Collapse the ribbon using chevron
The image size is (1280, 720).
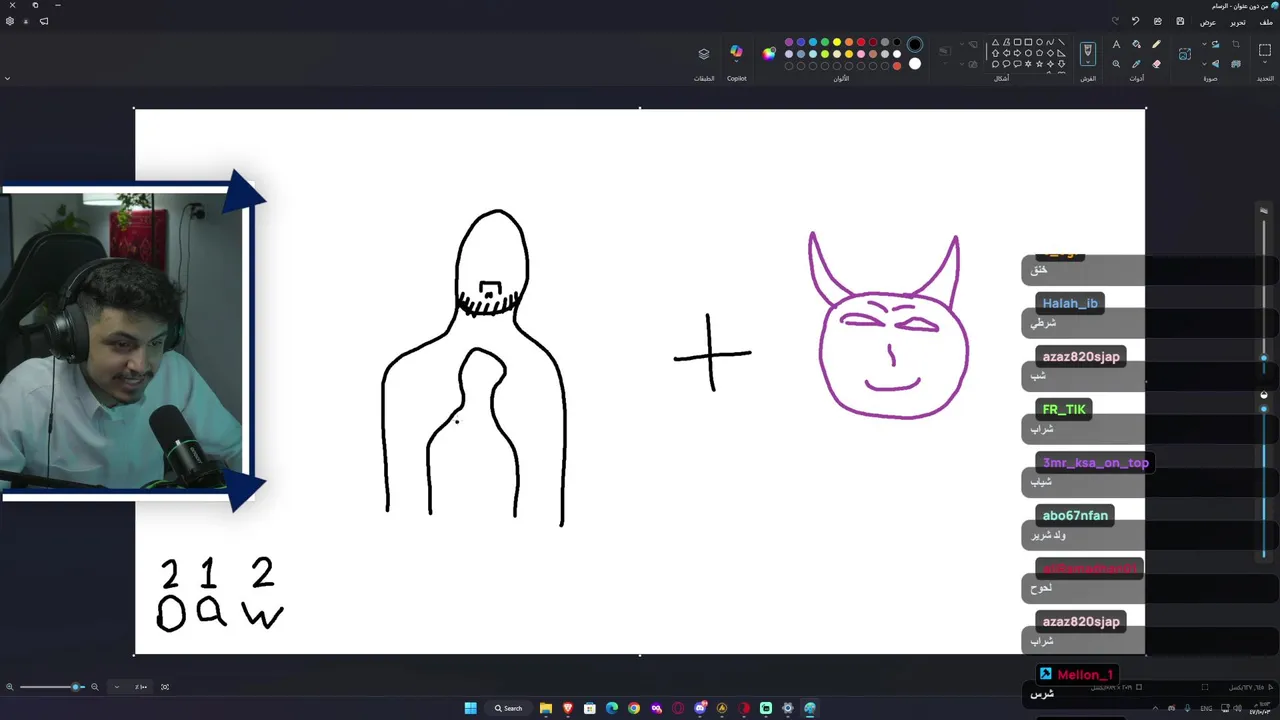(x=7, y=78)
